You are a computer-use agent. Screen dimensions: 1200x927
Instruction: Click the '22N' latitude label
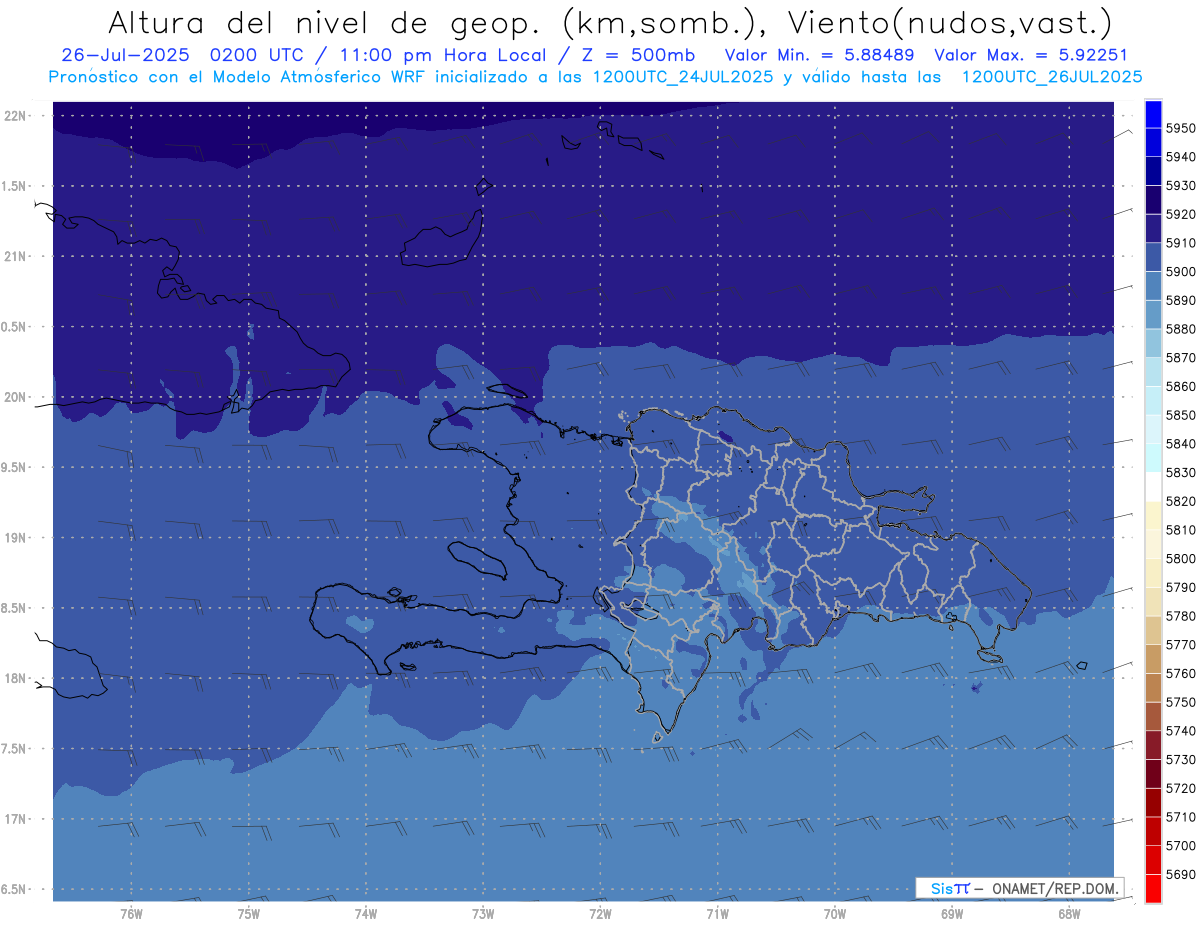(x=15, y=116)
